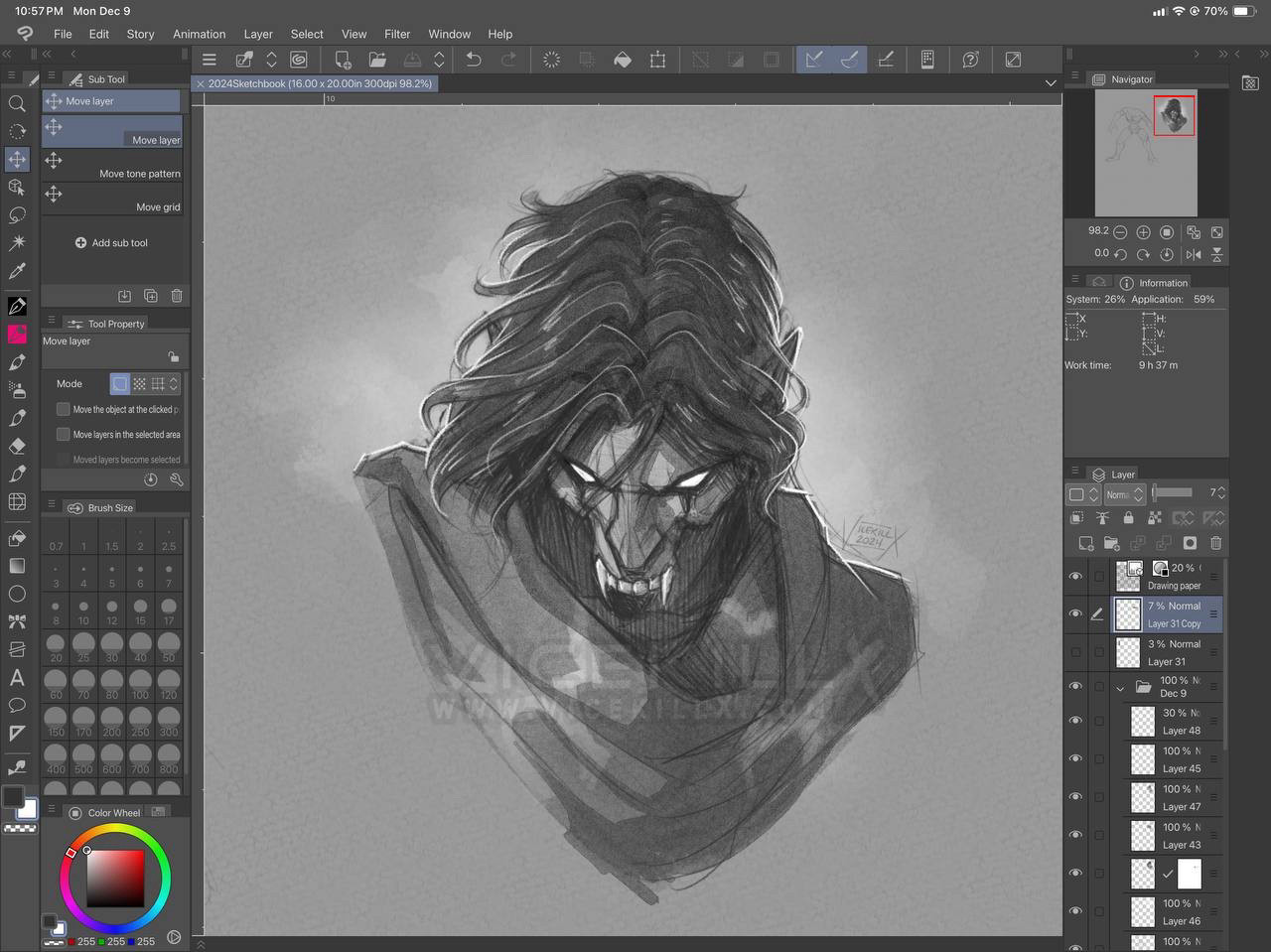Open Sub Tool panel menu hamburger
This screenshot has width=1271, height=952.
pyautogui.click(x=50, y=76)
